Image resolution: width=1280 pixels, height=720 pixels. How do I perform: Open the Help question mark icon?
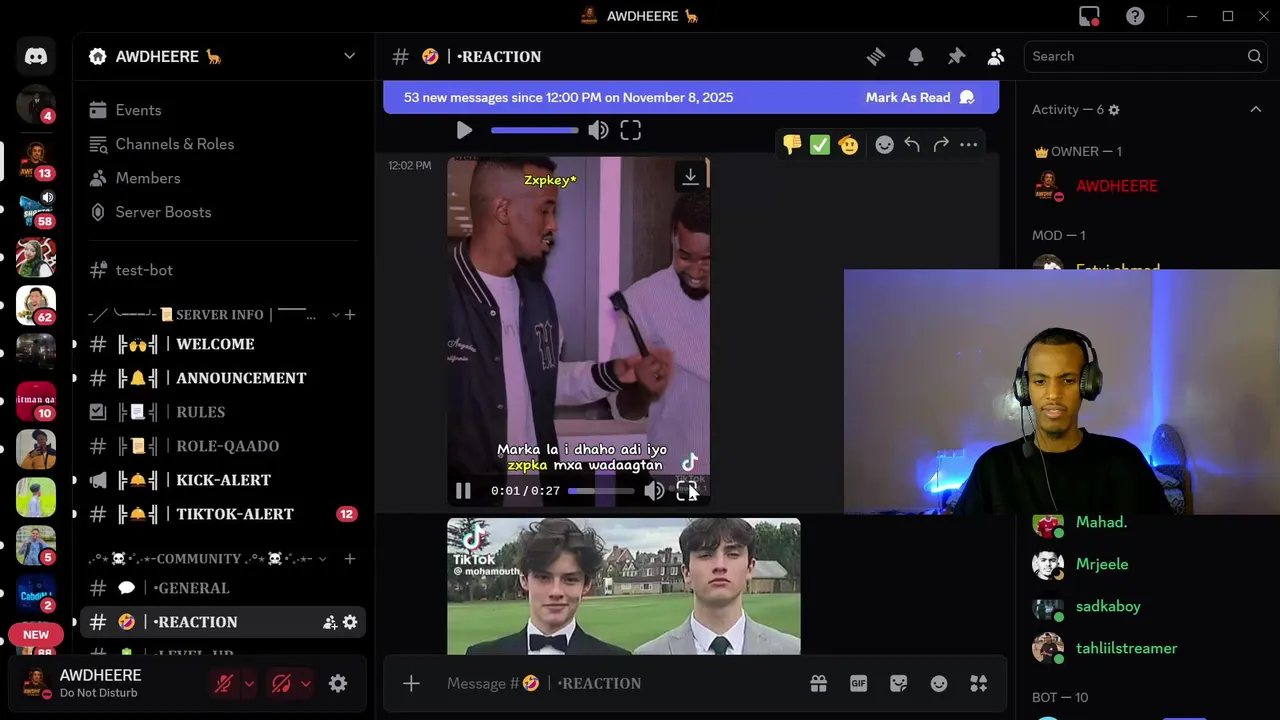(1135, 16)
